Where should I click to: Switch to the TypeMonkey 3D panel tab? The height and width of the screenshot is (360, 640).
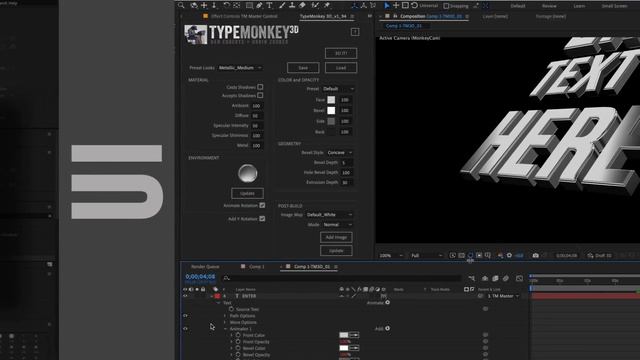coord(323,16)
